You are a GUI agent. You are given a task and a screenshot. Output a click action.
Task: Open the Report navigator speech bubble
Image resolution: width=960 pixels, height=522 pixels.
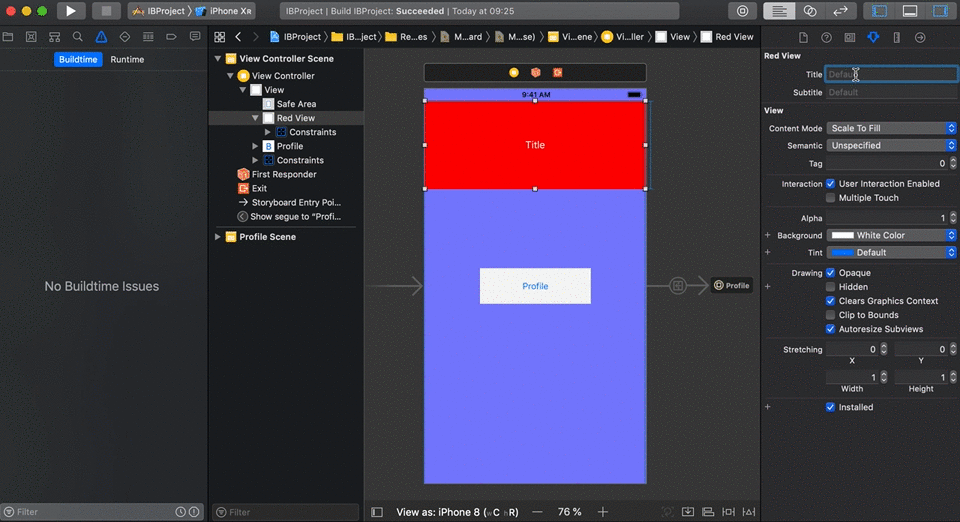coord(195,37)
